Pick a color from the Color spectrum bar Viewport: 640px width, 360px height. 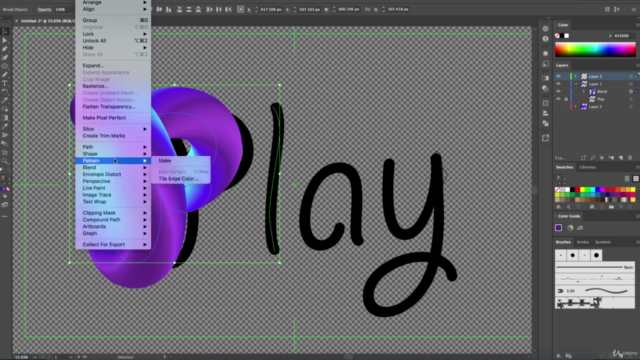pos(595,50)
